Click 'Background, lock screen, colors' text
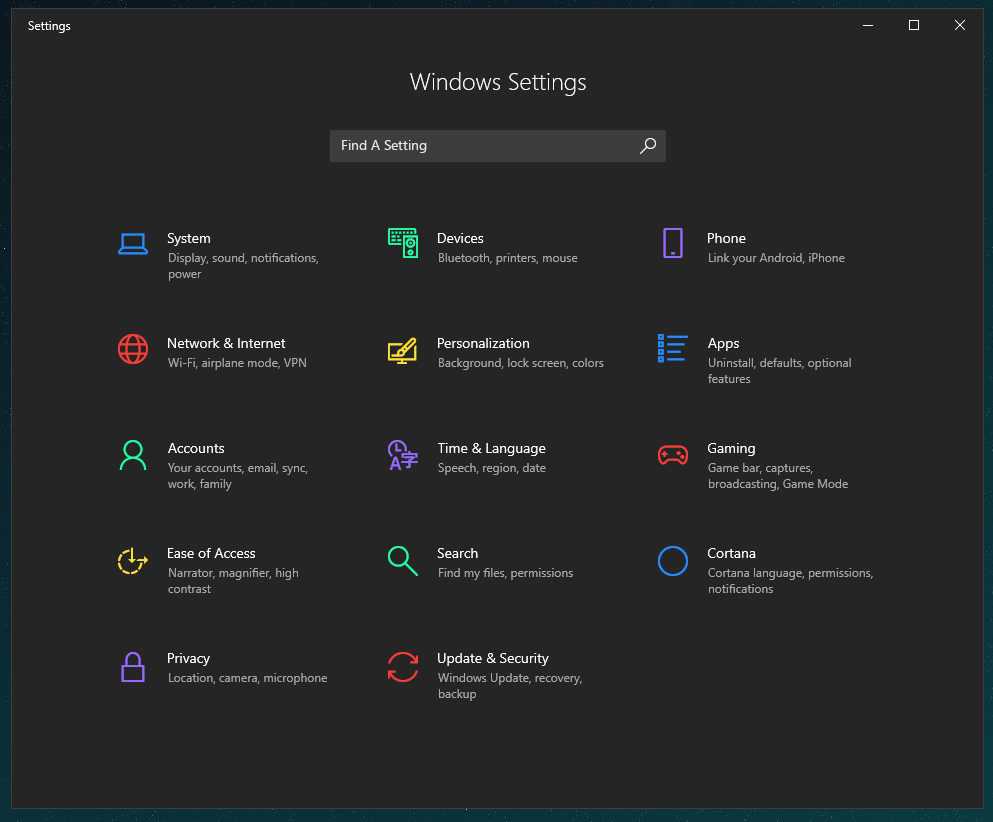Image resolution: width=993 pixels, height=822 pixels. click(521, 364)
